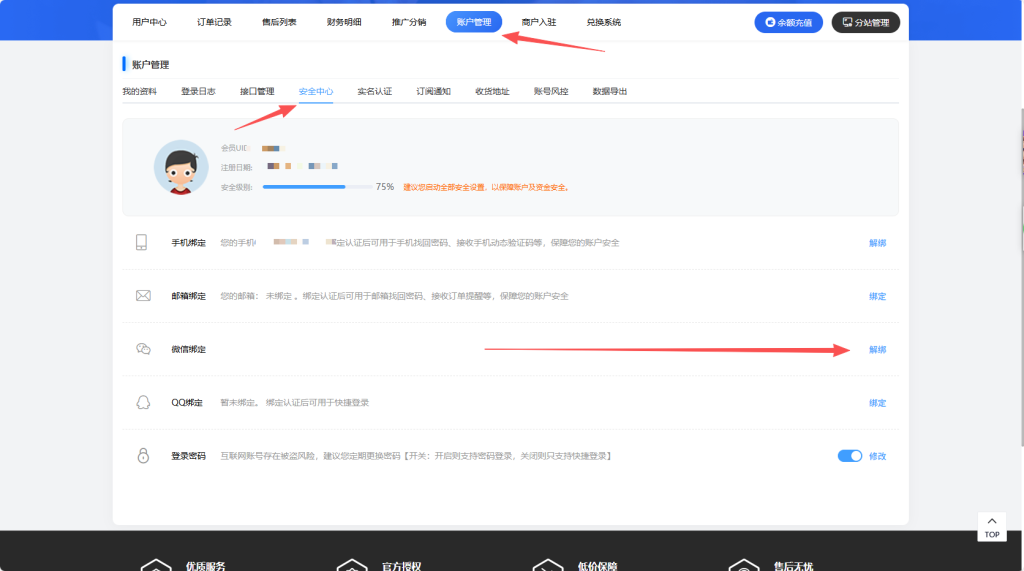Click the login password lock icon
Viewport: 1024px width, 571px height.
click(142, 456)
